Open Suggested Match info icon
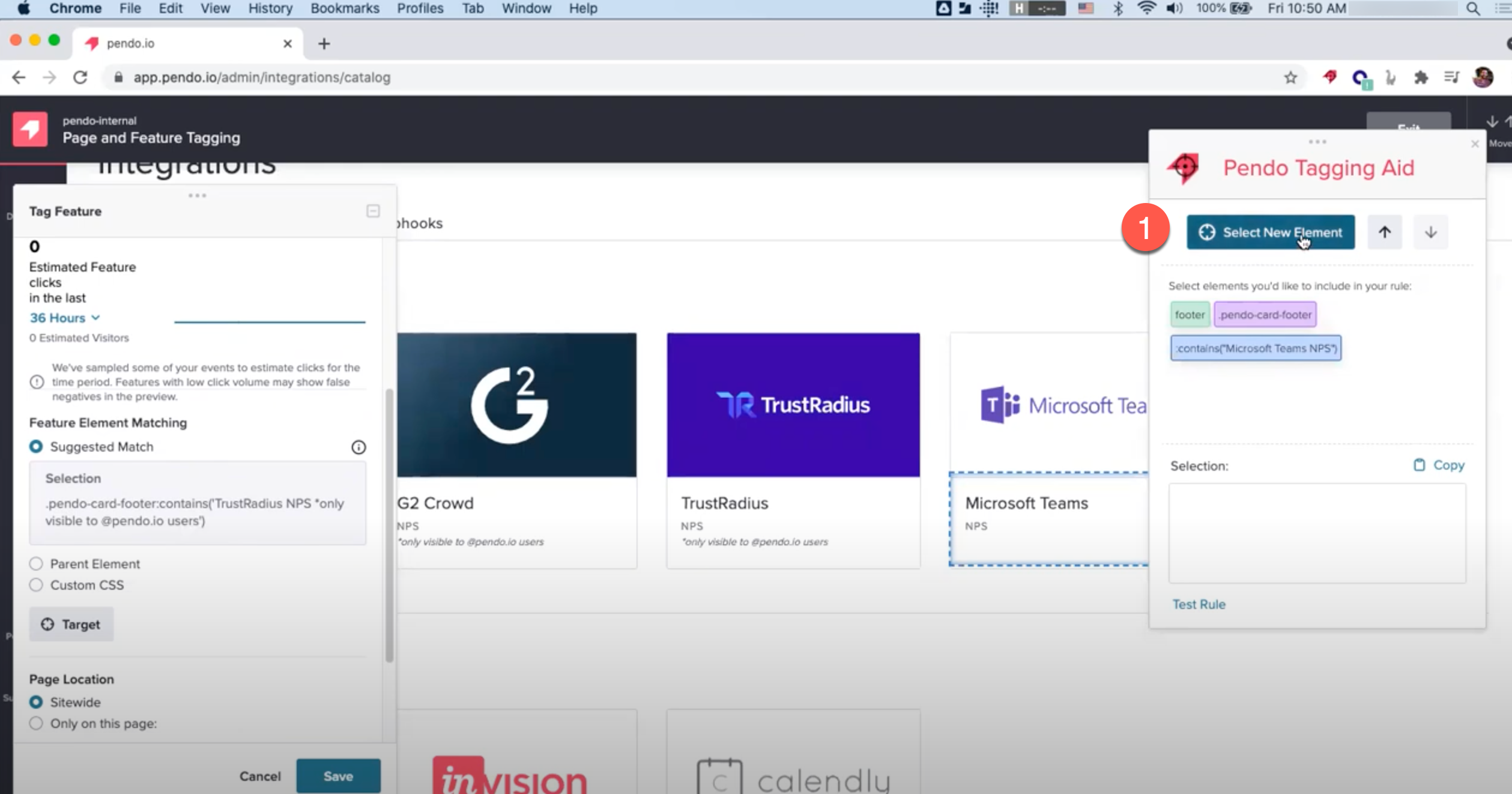Viewport: 1512px width, 794px height. [358, 447]
